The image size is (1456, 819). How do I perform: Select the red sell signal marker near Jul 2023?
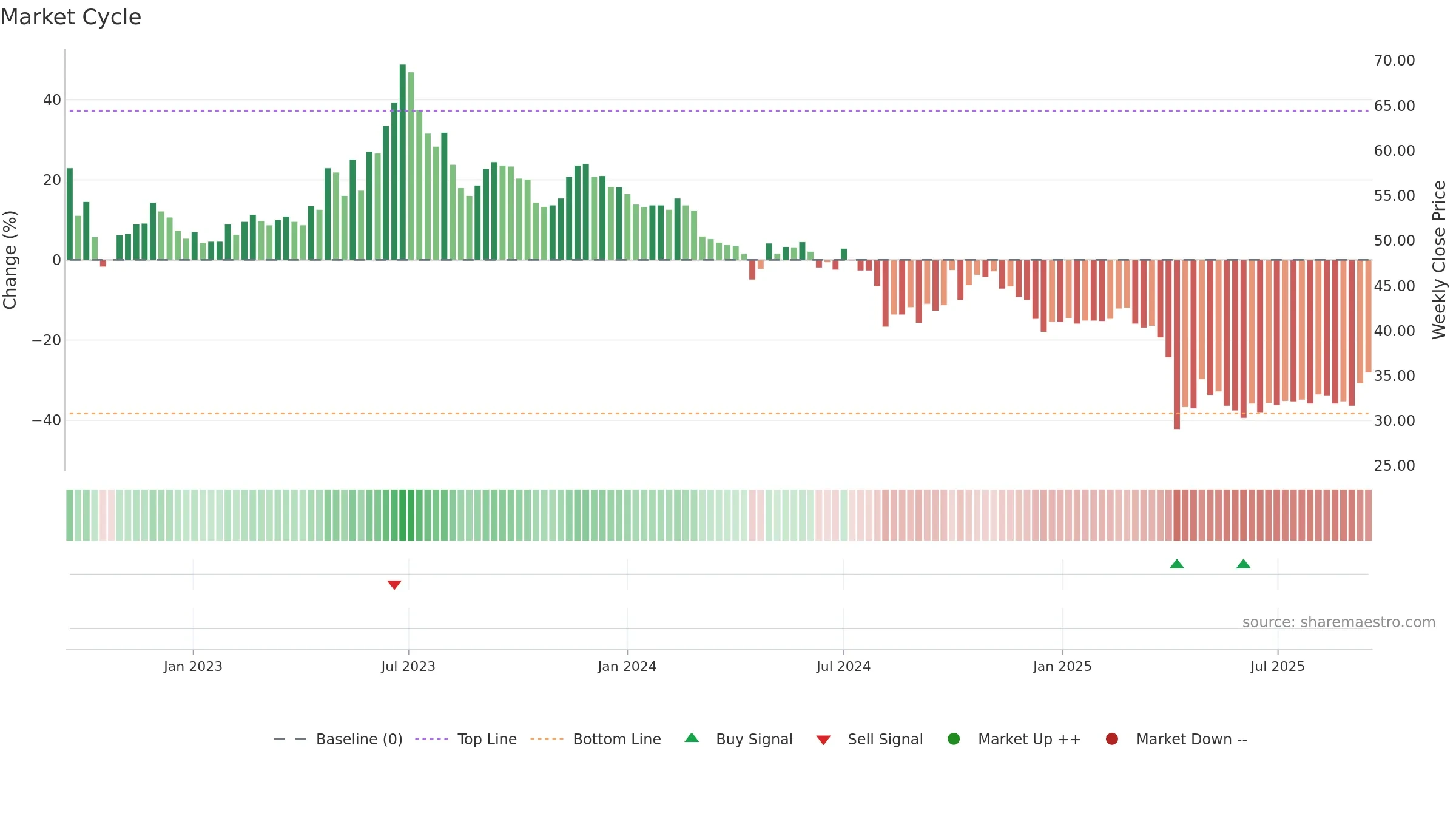394,585
